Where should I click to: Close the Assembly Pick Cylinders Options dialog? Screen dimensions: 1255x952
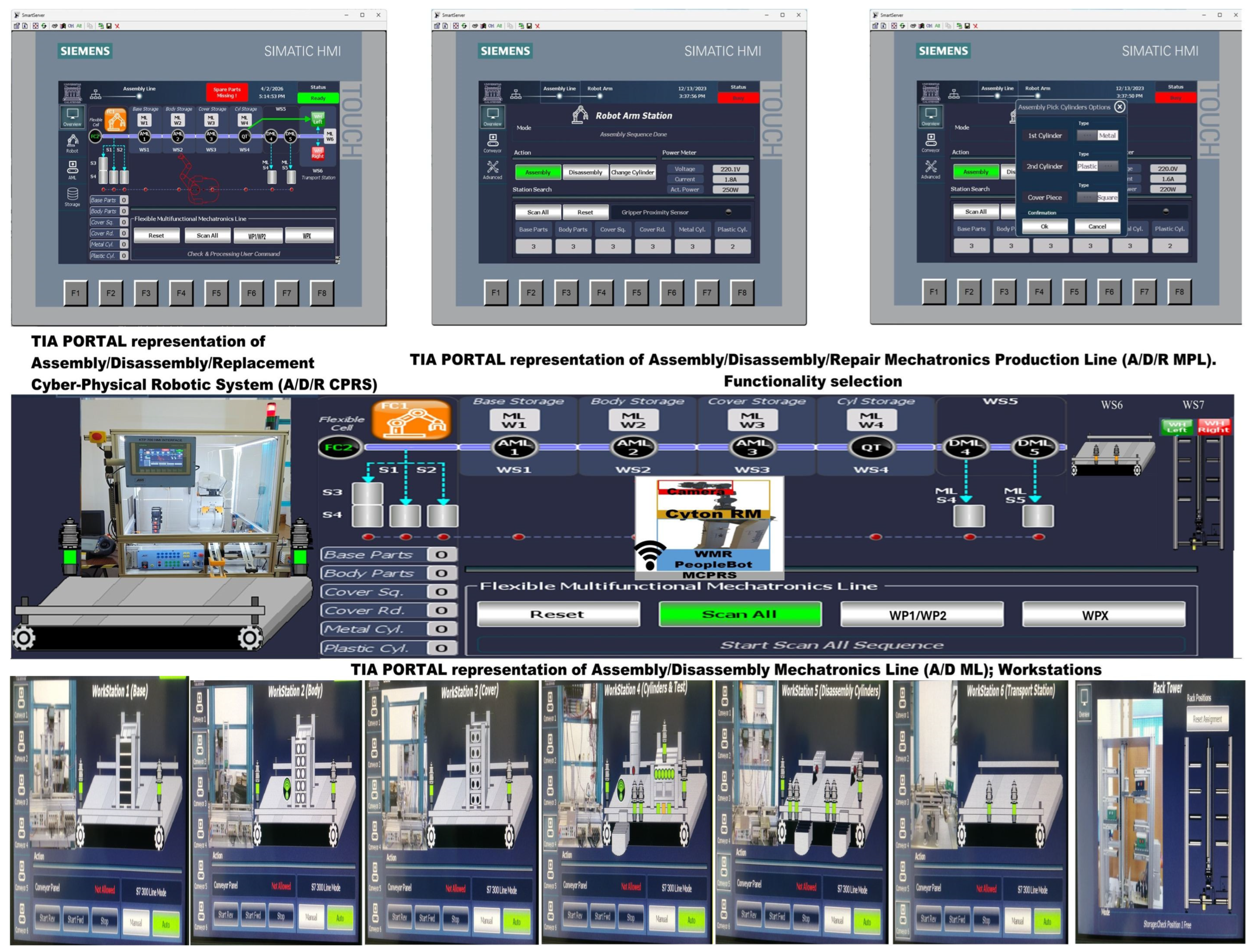[1119, 107]
